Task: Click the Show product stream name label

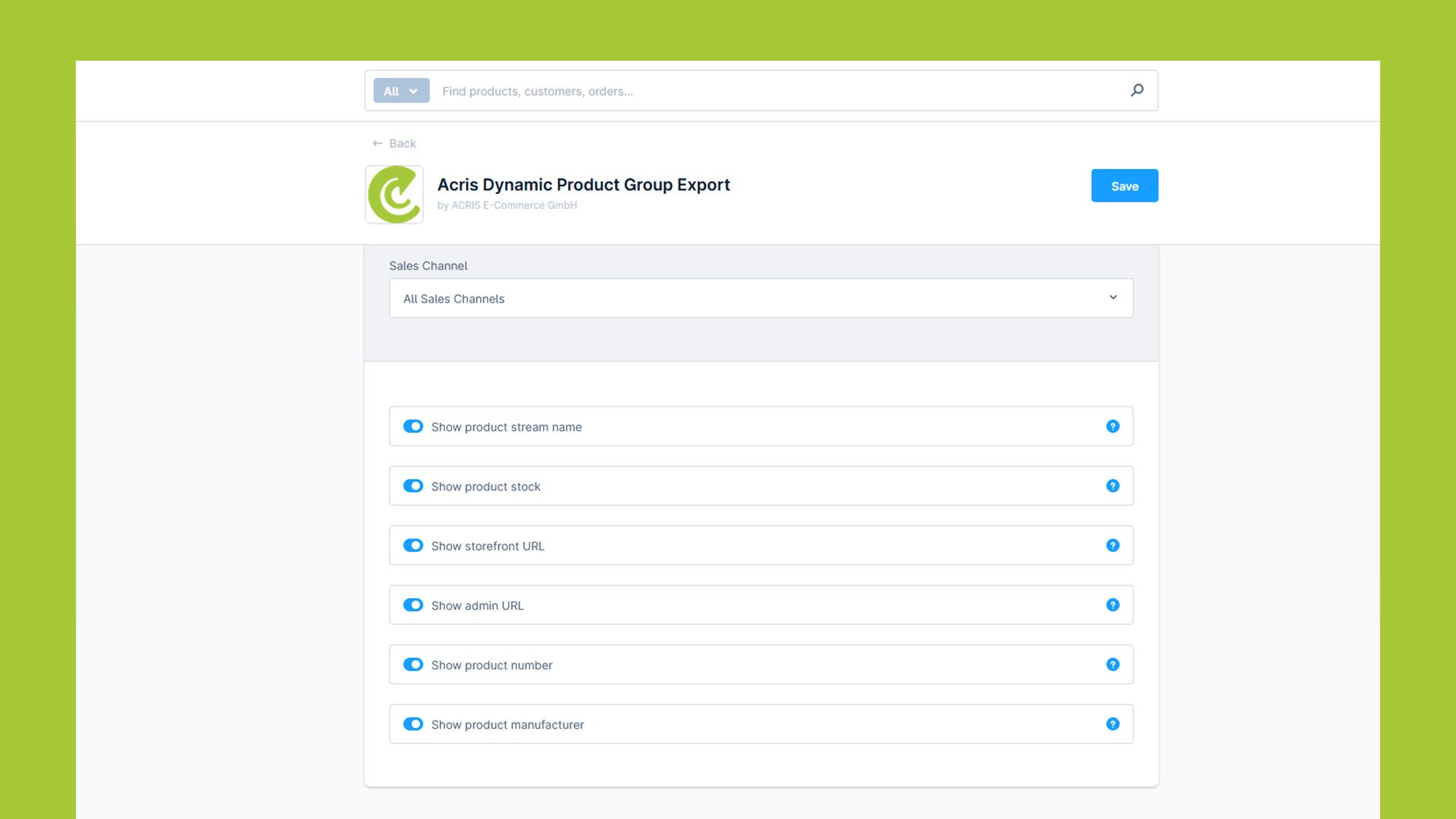Action: pyautogui.click(x=507, y=427)
